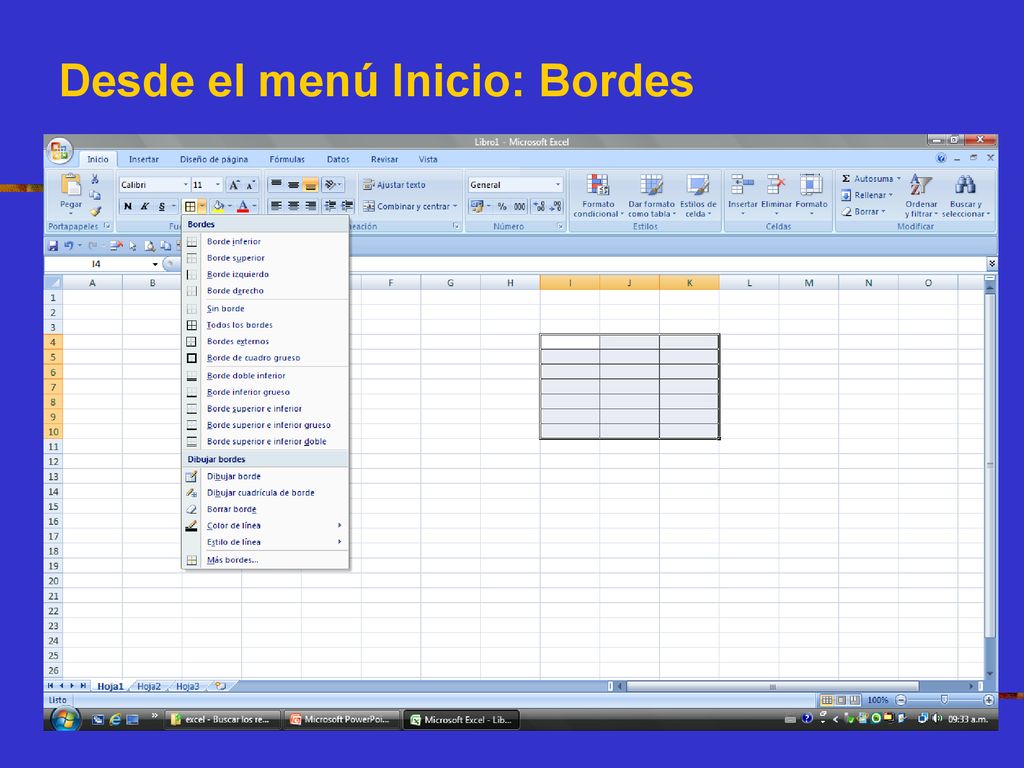The height and width of the screenshot is (768, 1024).
Task: Click the Formato condicional icon
Action: coord(598,185)
